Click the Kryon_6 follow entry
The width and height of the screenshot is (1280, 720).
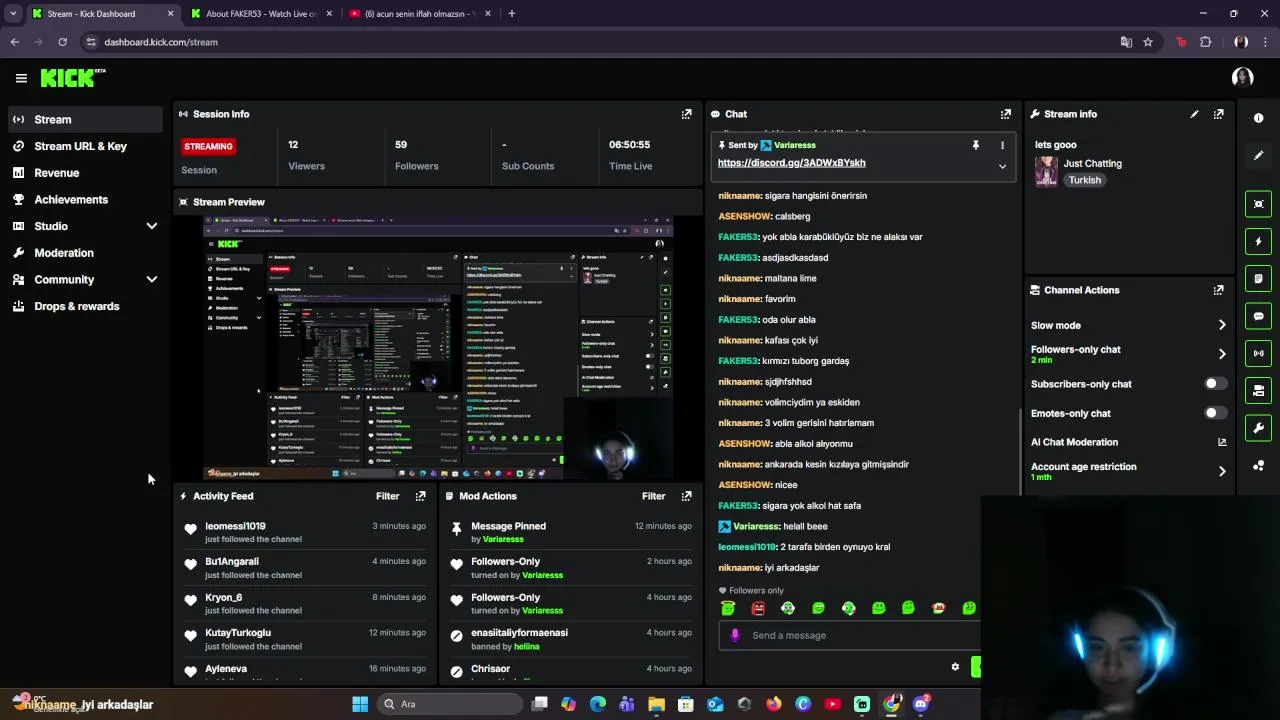point(305,603)
